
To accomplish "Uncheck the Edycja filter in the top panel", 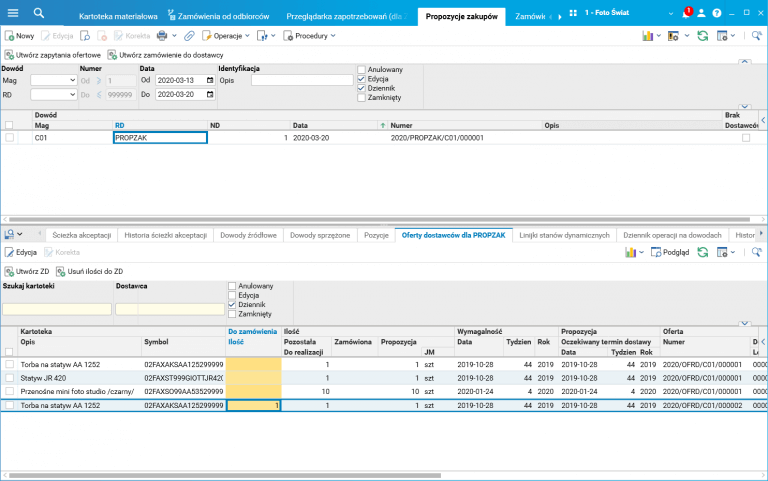I will tap(361, 78).
